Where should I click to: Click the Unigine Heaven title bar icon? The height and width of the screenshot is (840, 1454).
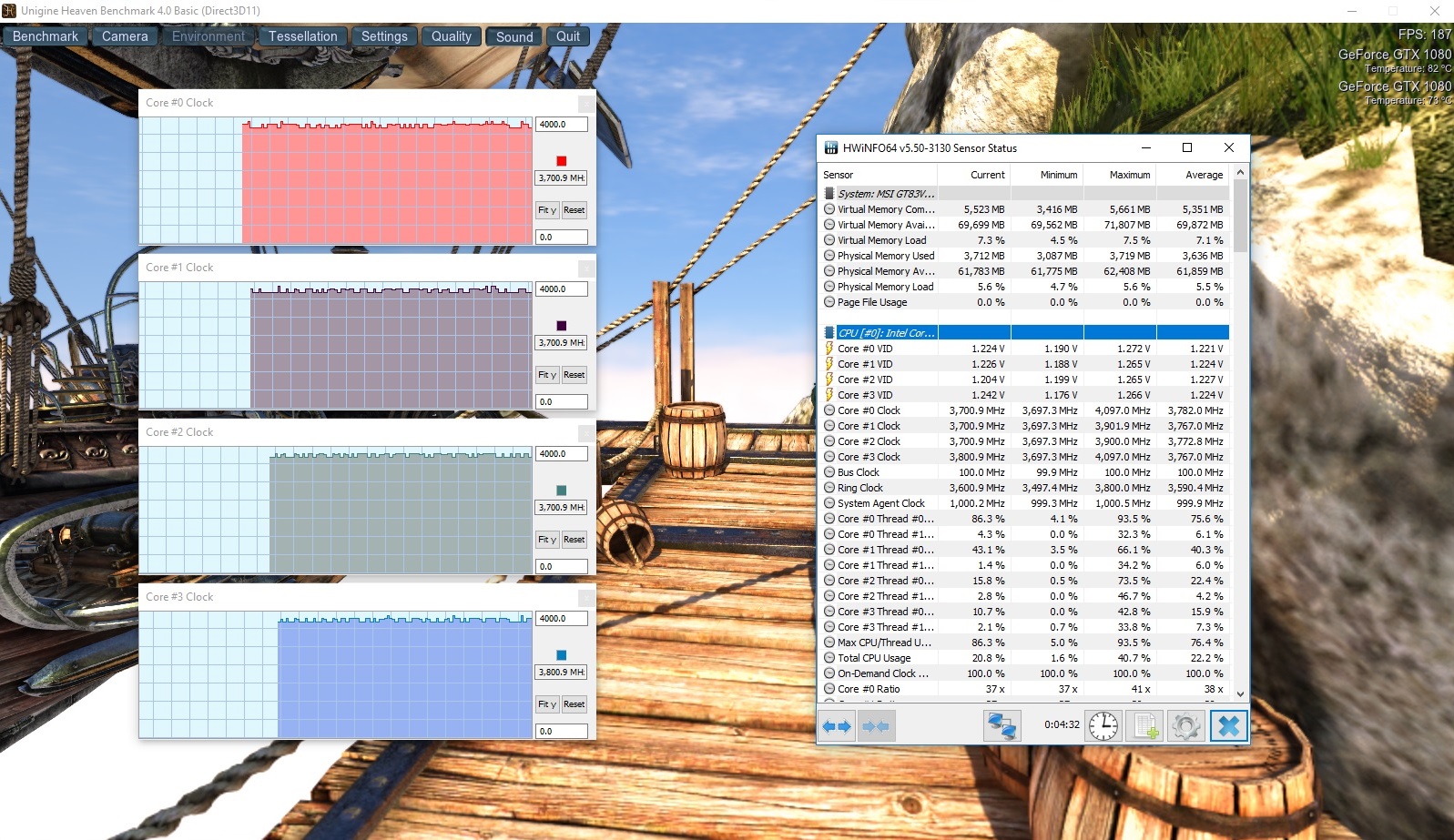point(9,11)
